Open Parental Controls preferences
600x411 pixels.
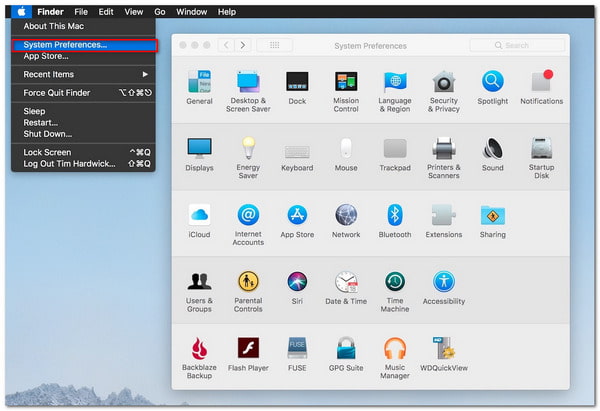click(x=248, y=291)
